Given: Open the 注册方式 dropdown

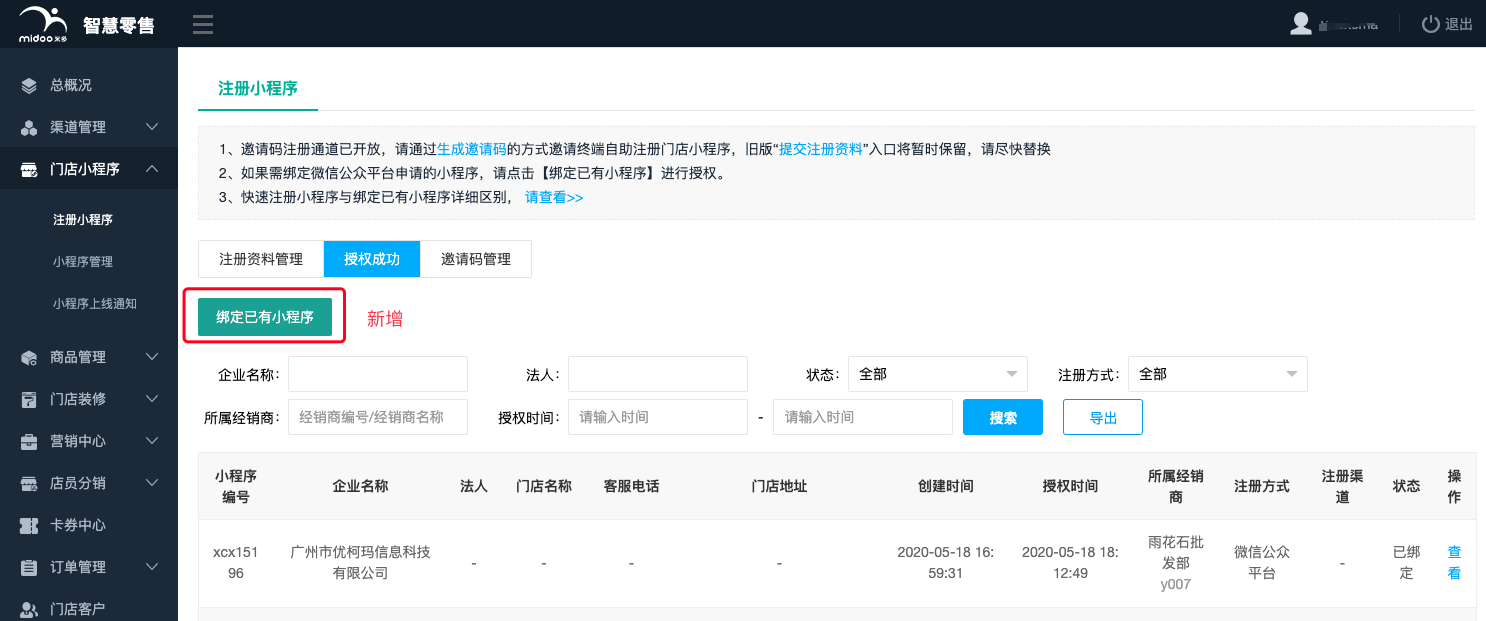Looking at the screenshot, I should pyautogui.click(x=1217, y=374).
